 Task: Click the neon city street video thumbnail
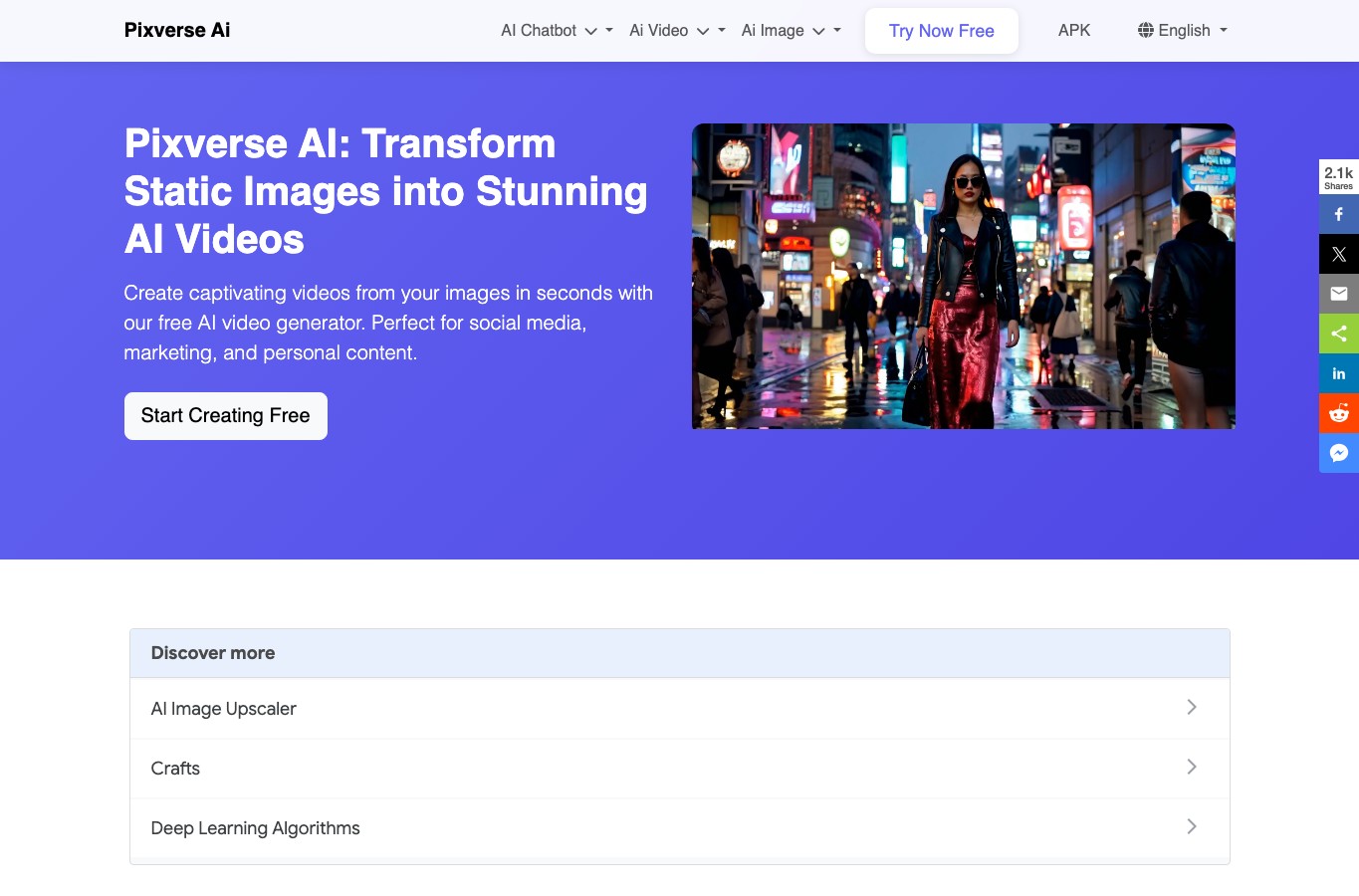tap(964, 277)
